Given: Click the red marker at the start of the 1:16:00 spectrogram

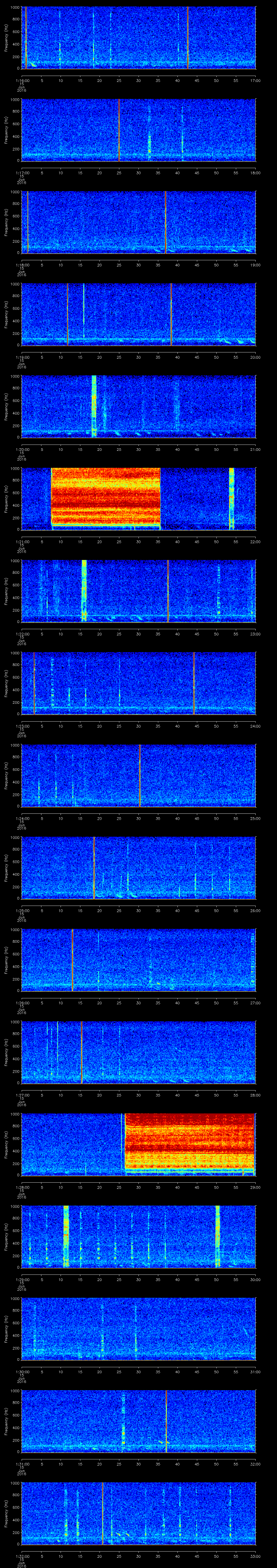Looking at the screenshot, I should tap(26, 38).
